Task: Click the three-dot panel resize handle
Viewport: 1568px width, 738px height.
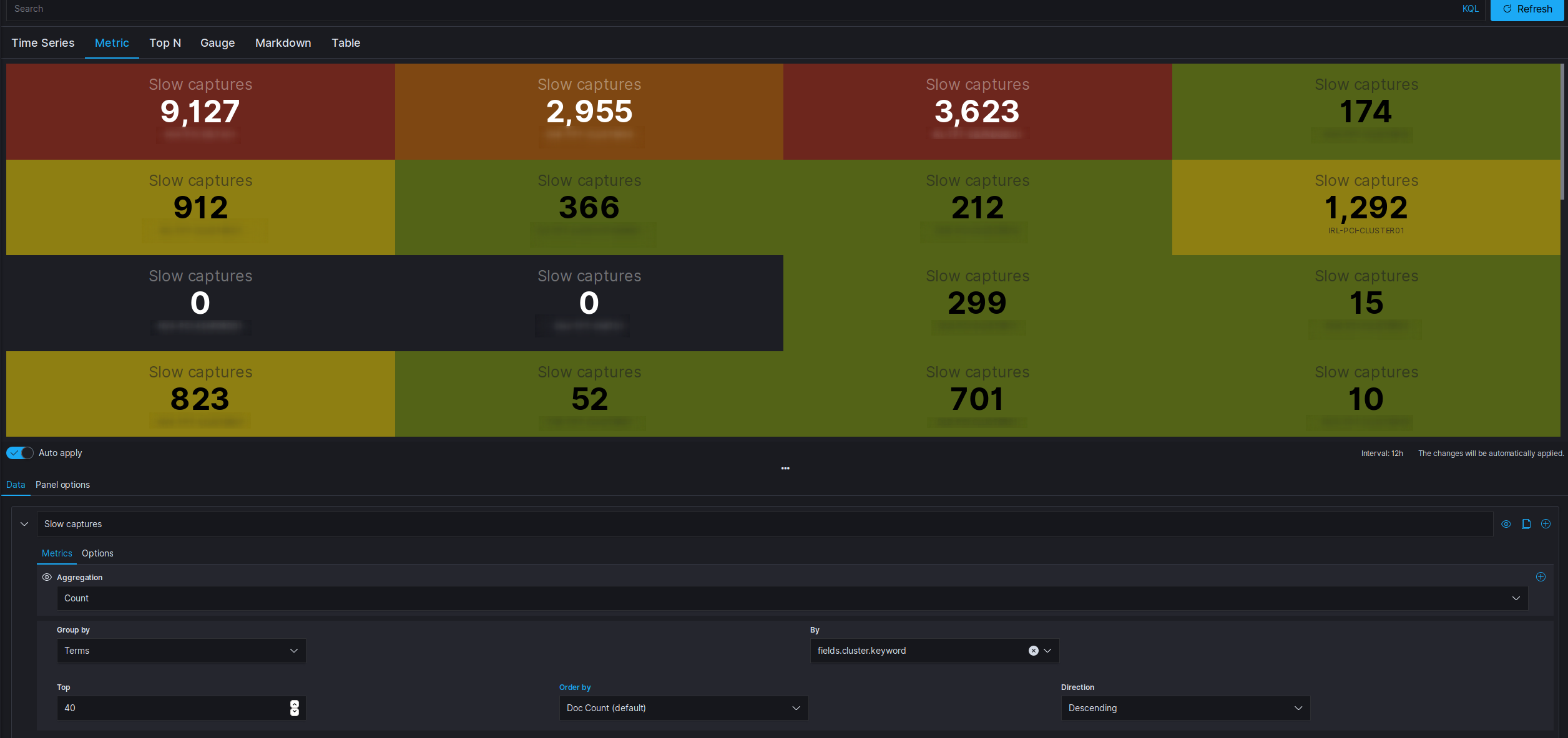Action: point(785,469)
